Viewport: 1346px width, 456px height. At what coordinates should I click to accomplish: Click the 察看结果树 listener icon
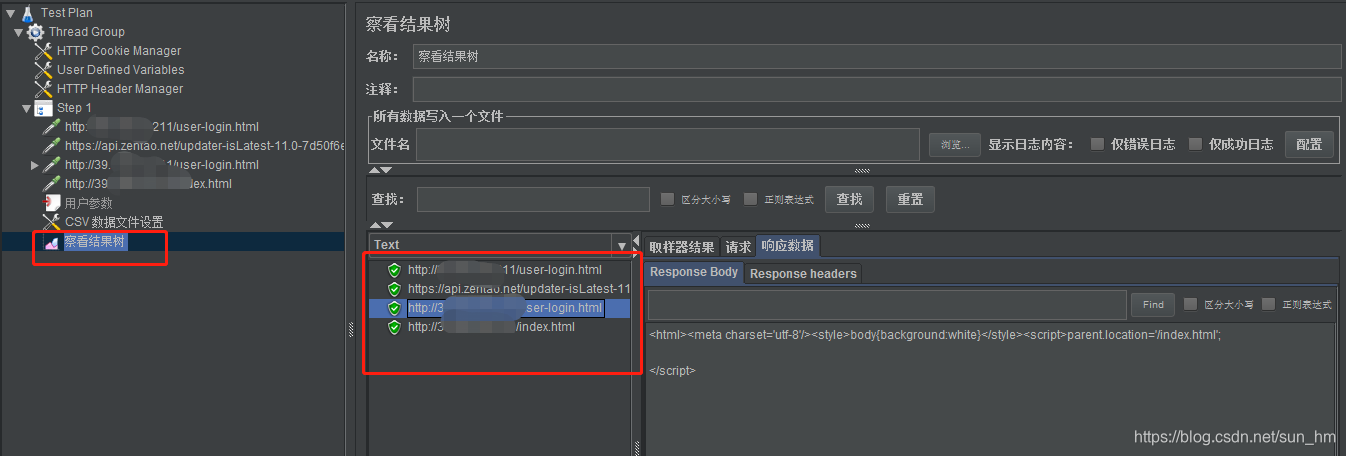[x=51, y=242]
